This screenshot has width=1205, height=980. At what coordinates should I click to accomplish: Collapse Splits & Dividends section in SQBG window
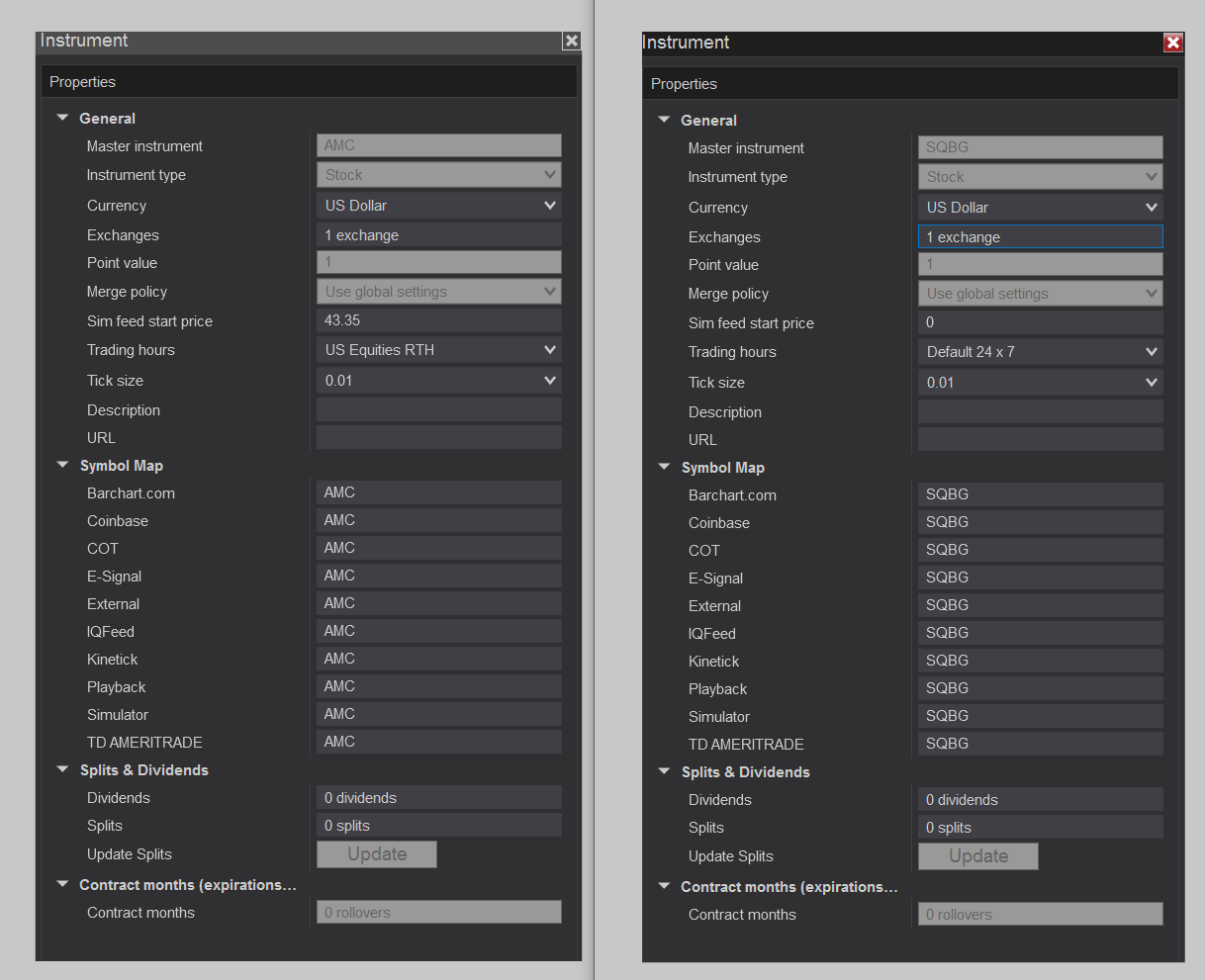tap(664, 771)
